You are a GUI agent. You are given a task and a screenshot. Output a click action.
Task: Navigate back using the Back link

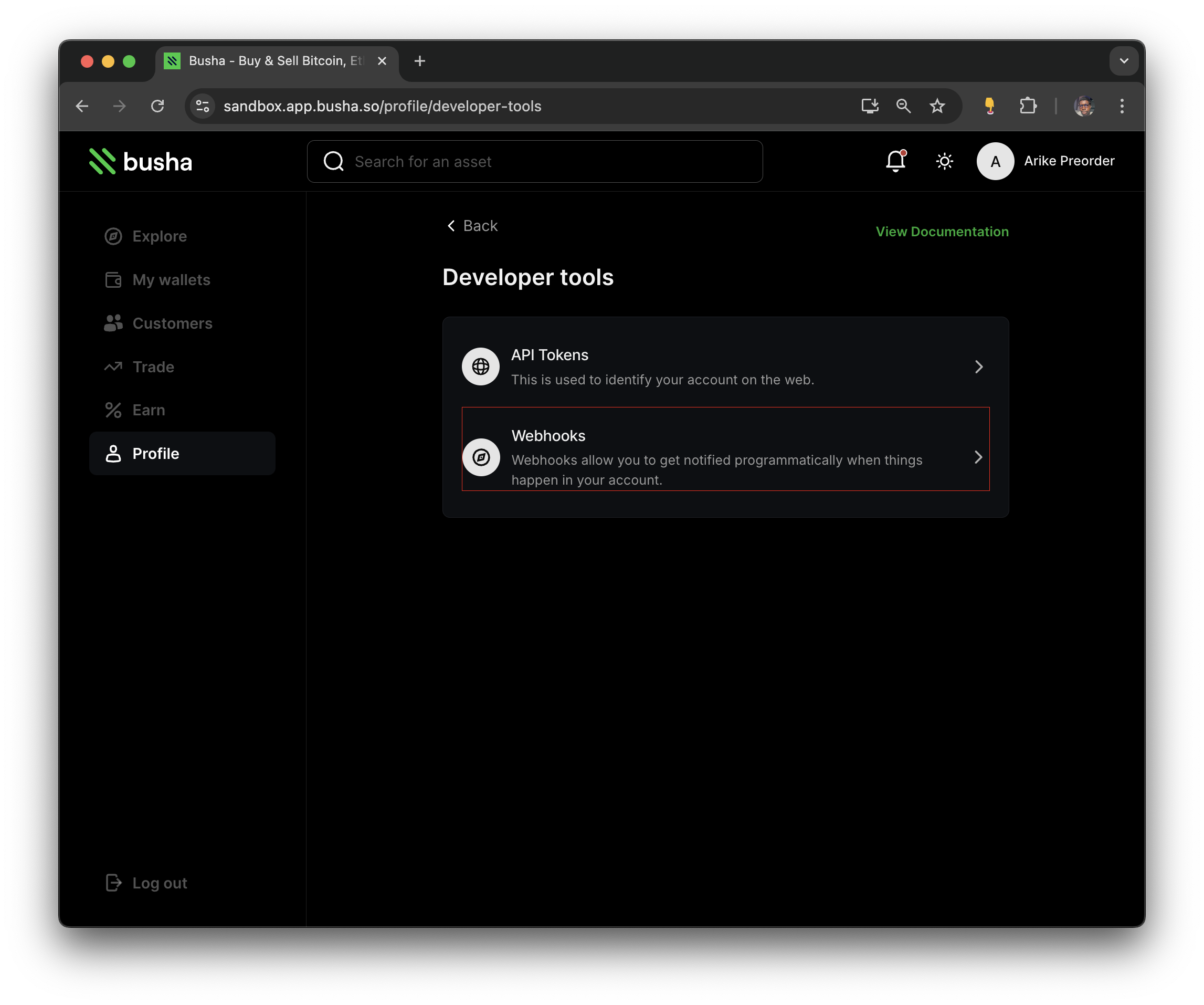(472, 225)
